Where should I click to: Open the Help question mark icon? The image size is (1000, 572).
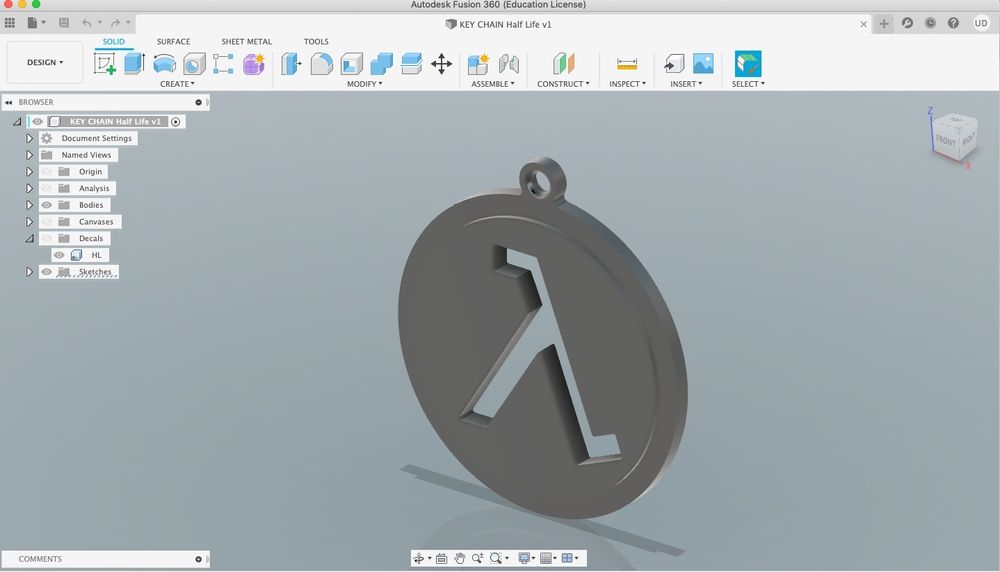click(953, 23)
